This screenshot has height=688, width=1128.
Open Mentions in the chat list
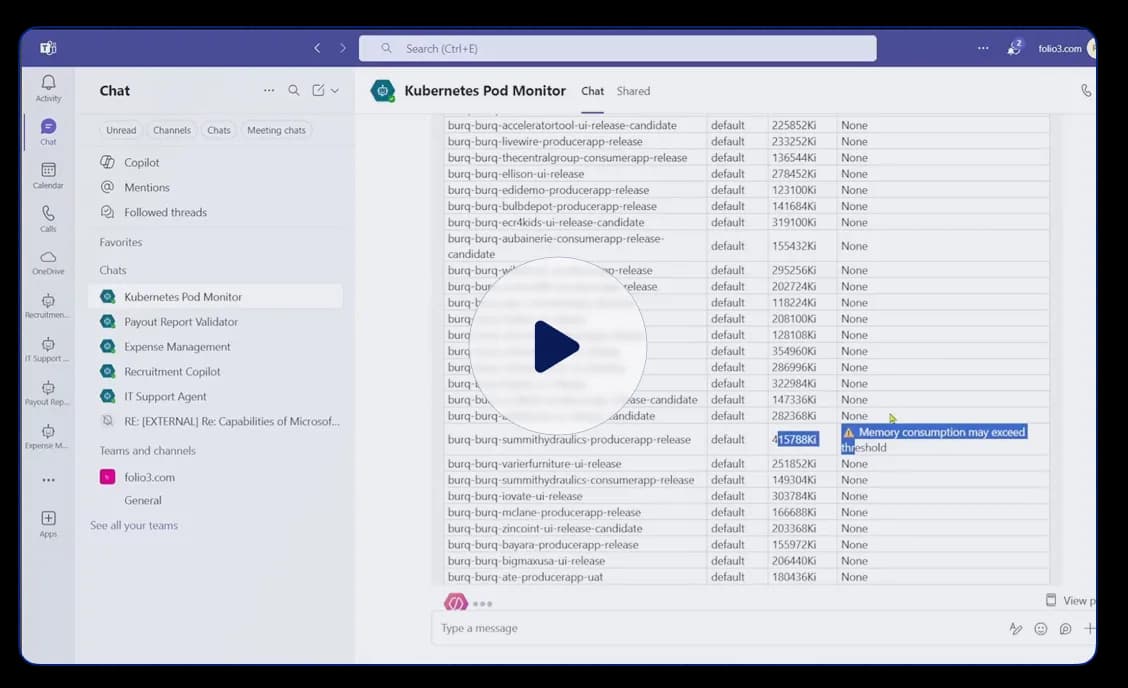(214, 187)
